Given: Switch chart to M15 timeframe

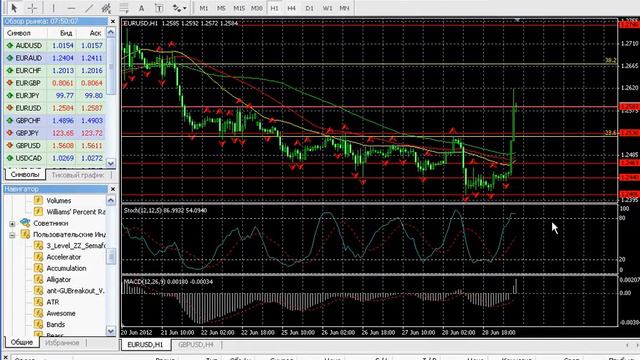Looking at the screenshot, I should pyautogui.click(x=239, y=8).
